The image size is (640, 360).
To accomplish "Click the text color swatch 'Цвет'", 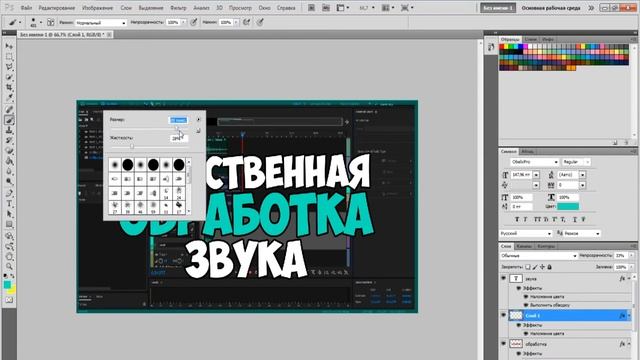I will pos(568,207).
